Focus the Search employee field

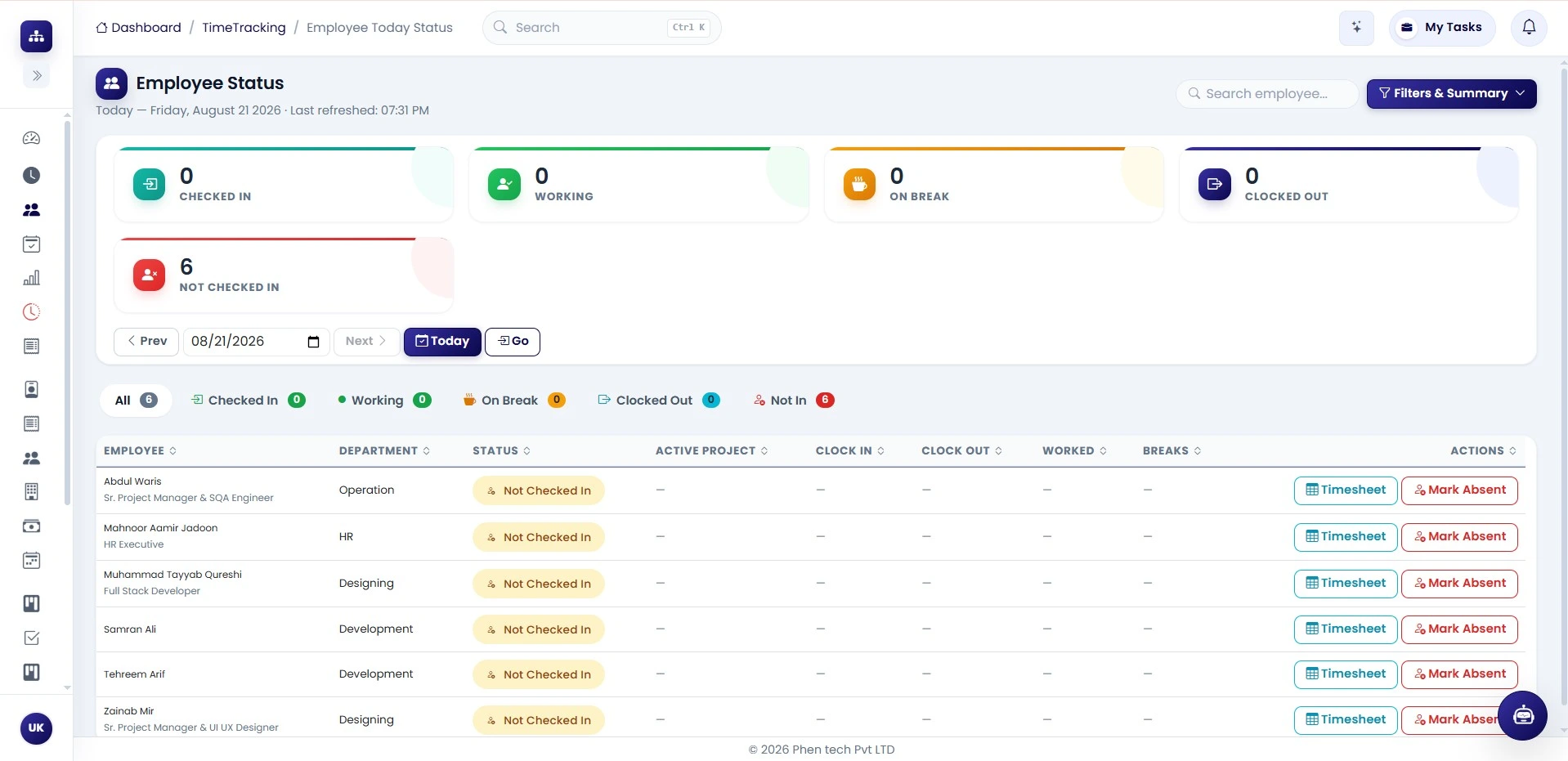pyautogui.click(x=1266, y=94)
